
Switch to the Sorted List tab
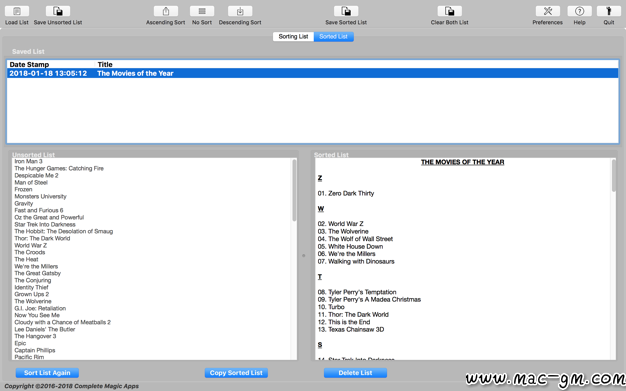[x=334, y=36]
